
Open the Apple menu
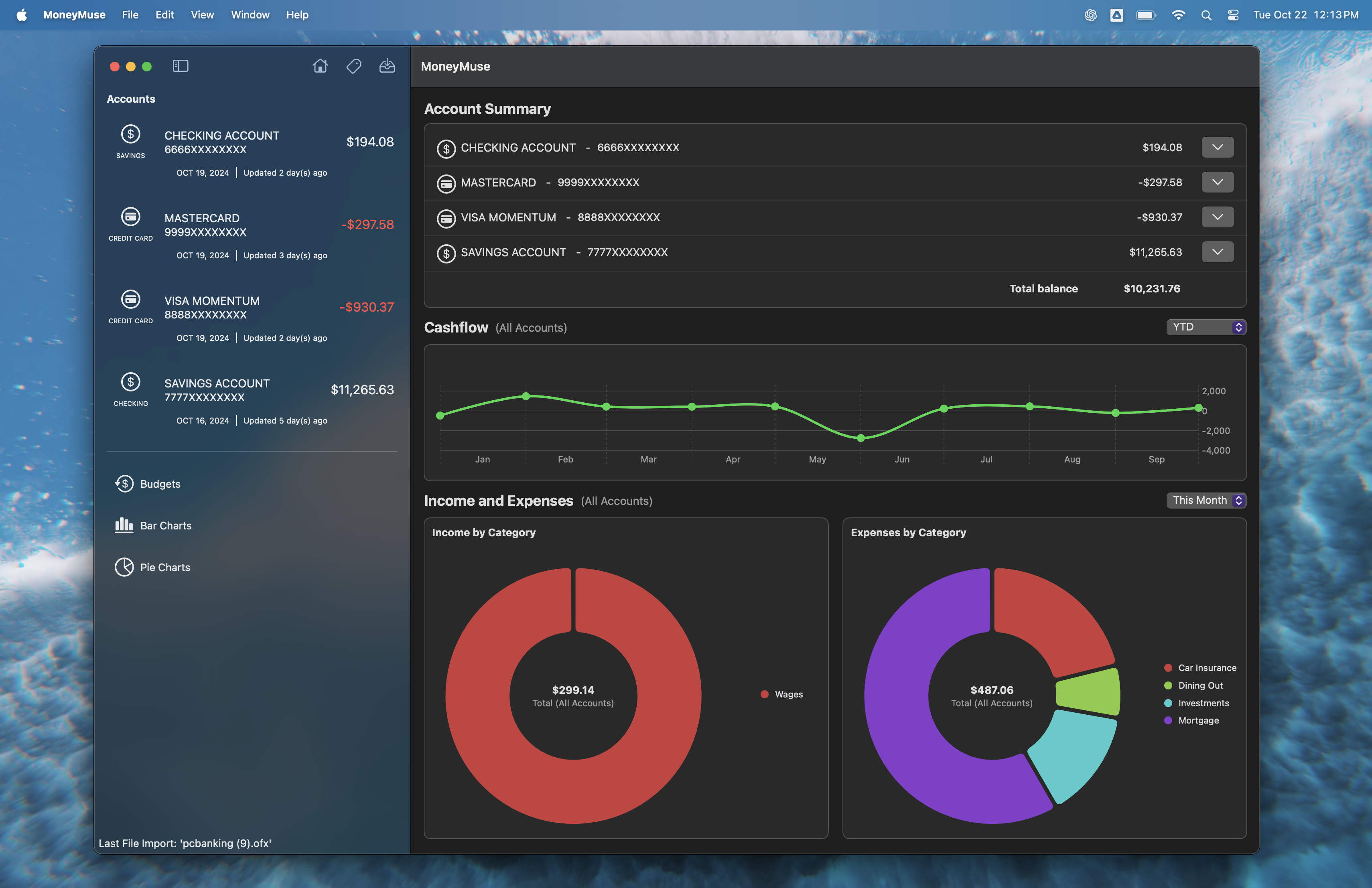[x=21, y=15]
